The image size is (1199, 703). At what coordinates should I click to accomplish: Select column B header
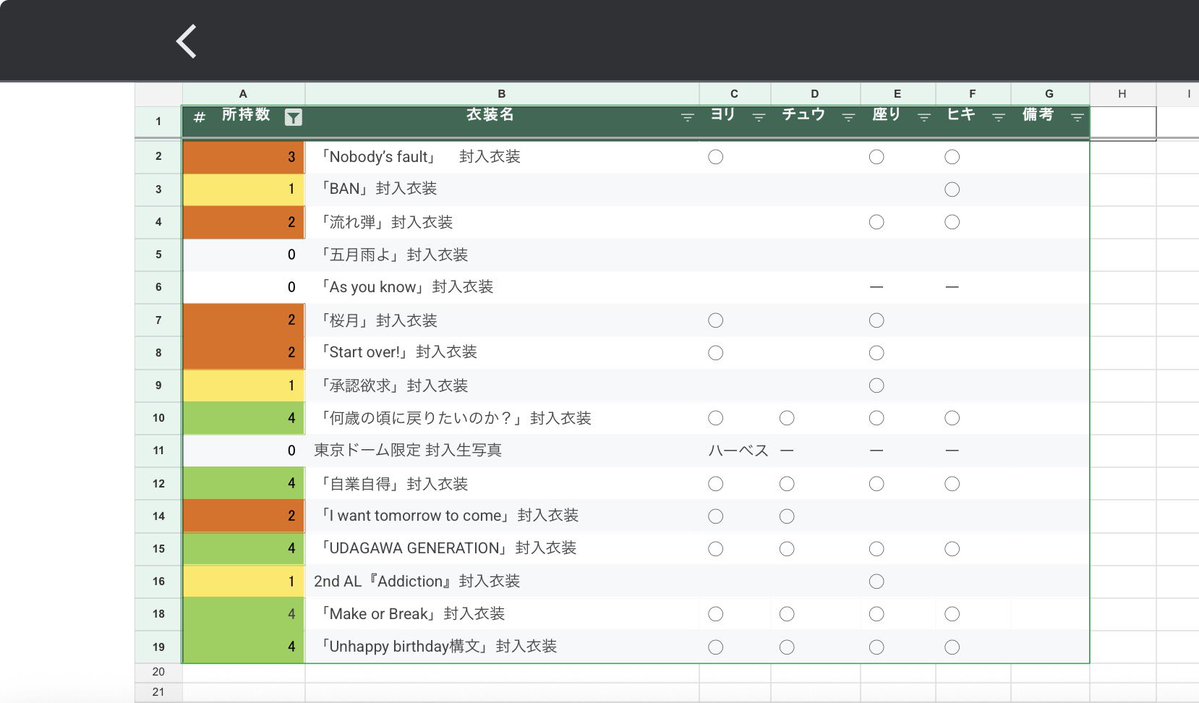tap(502, 93)
